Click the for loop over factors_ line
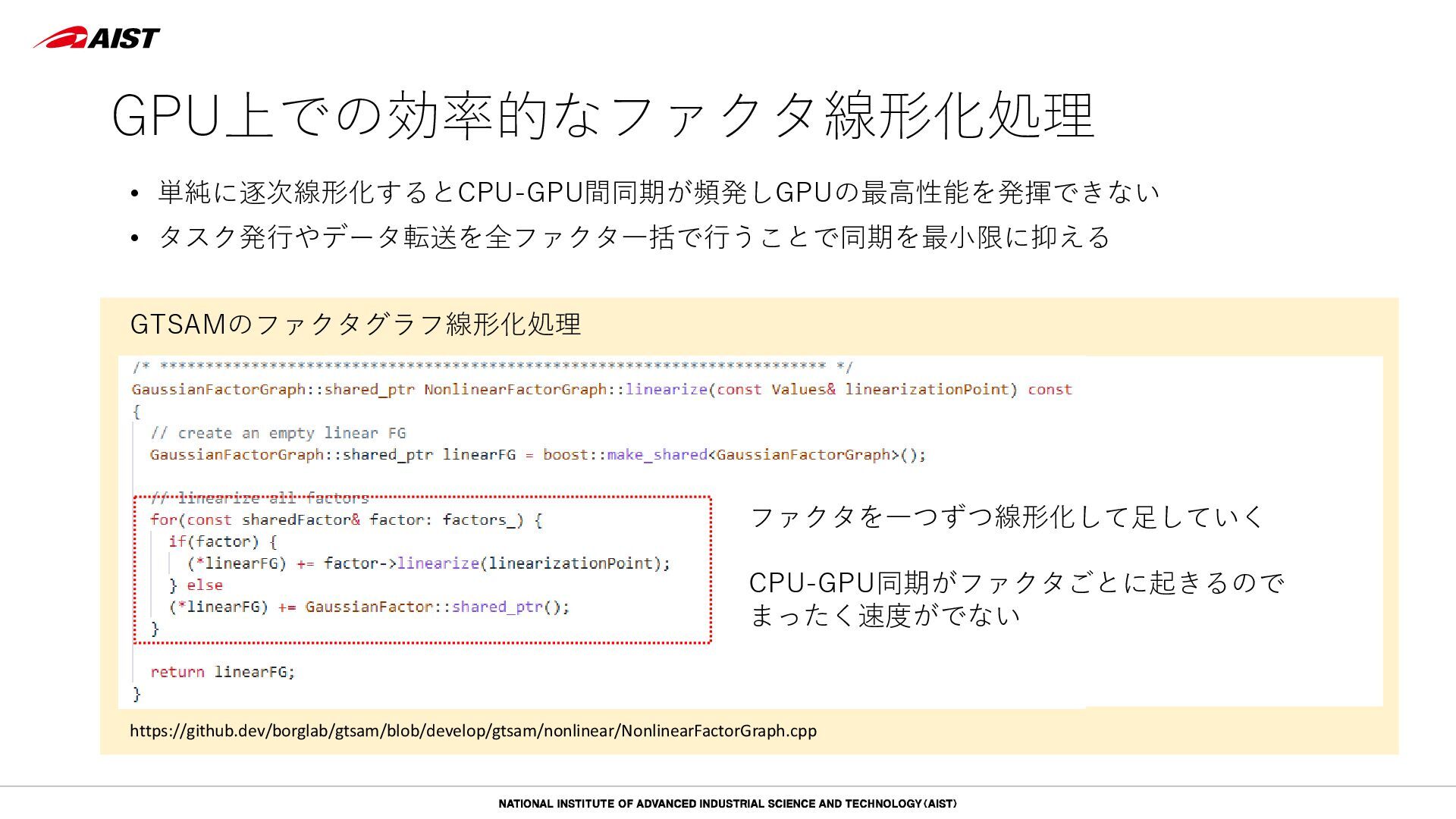The image size is (1456, 819). click(346, 520)
